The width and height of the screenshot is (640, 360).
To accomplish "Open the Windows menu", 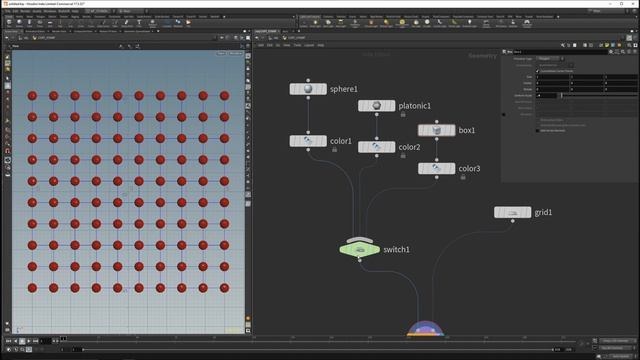I will coord(50,11).
